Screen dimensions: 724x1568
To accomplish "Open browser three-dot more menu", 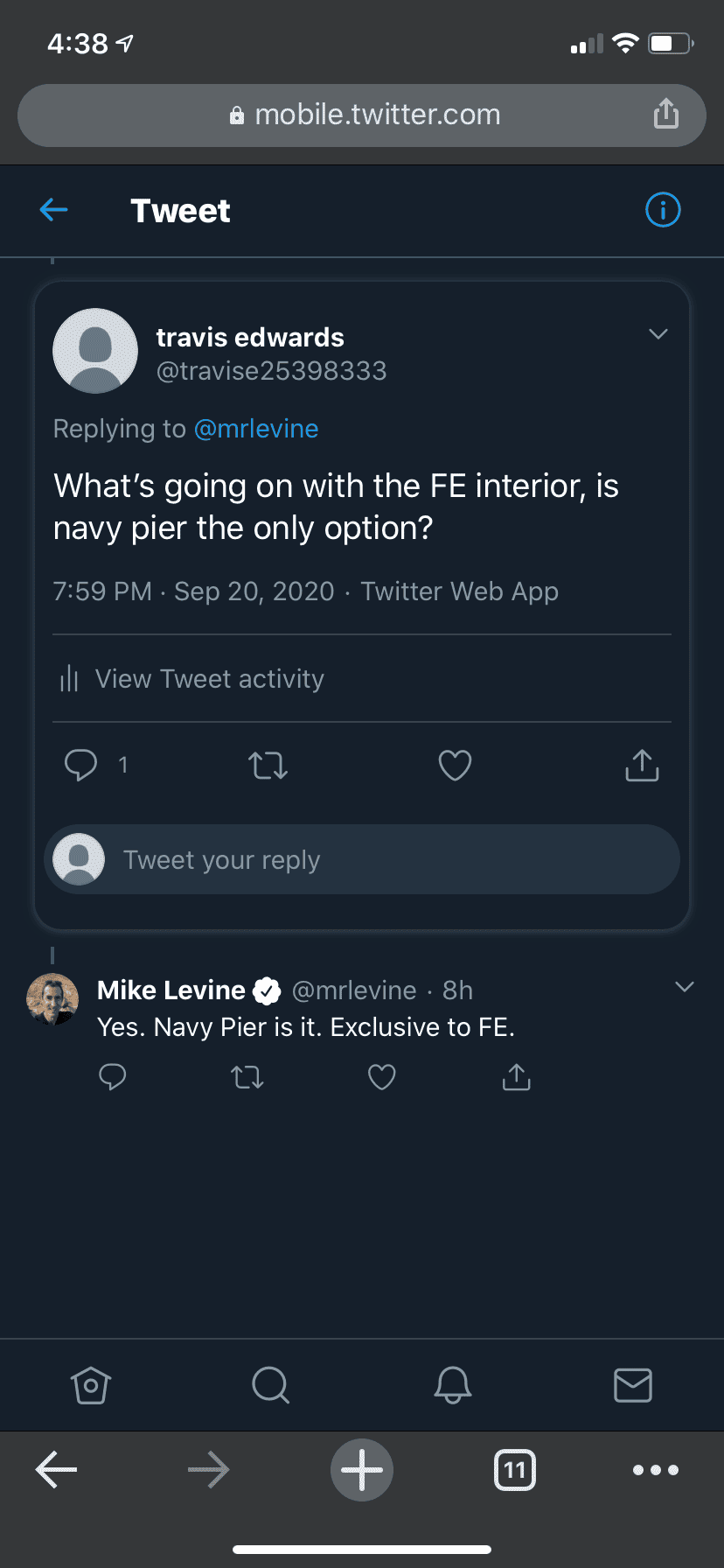I will point(656,1470).
